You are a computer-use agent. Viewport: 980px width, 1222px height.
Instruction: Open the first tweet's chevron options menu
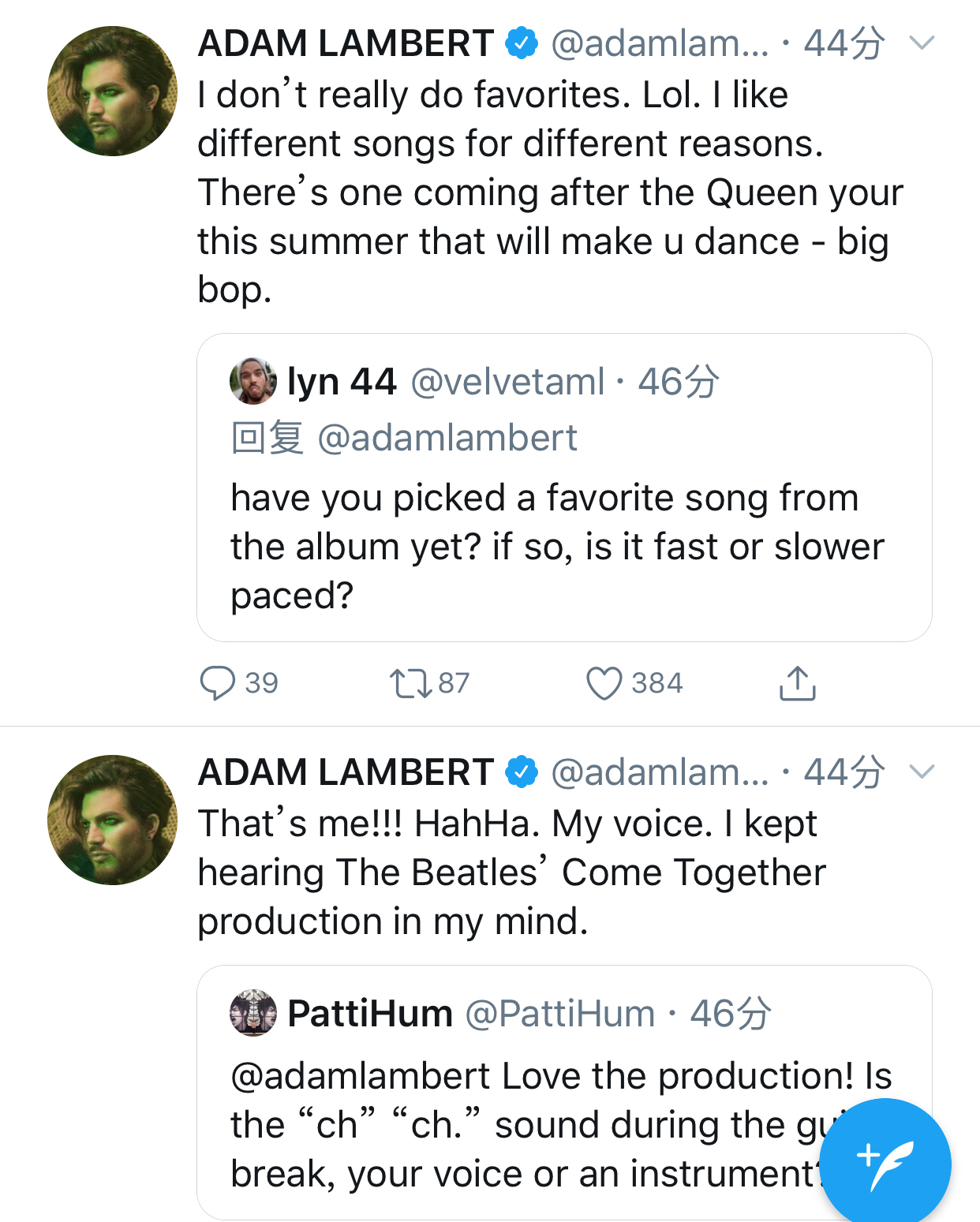point(922,43)
